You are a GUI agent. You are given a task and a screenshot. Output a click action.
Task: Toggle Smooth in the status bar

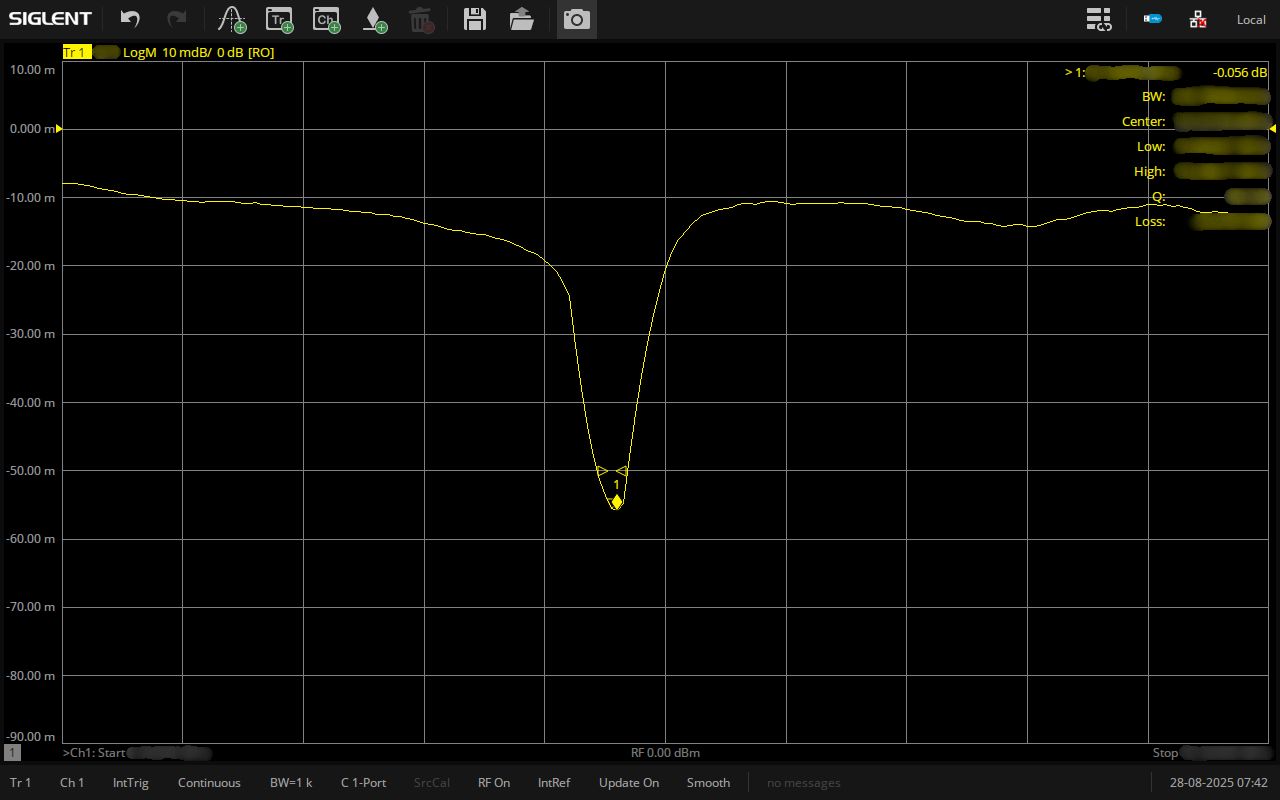point(708,783)
